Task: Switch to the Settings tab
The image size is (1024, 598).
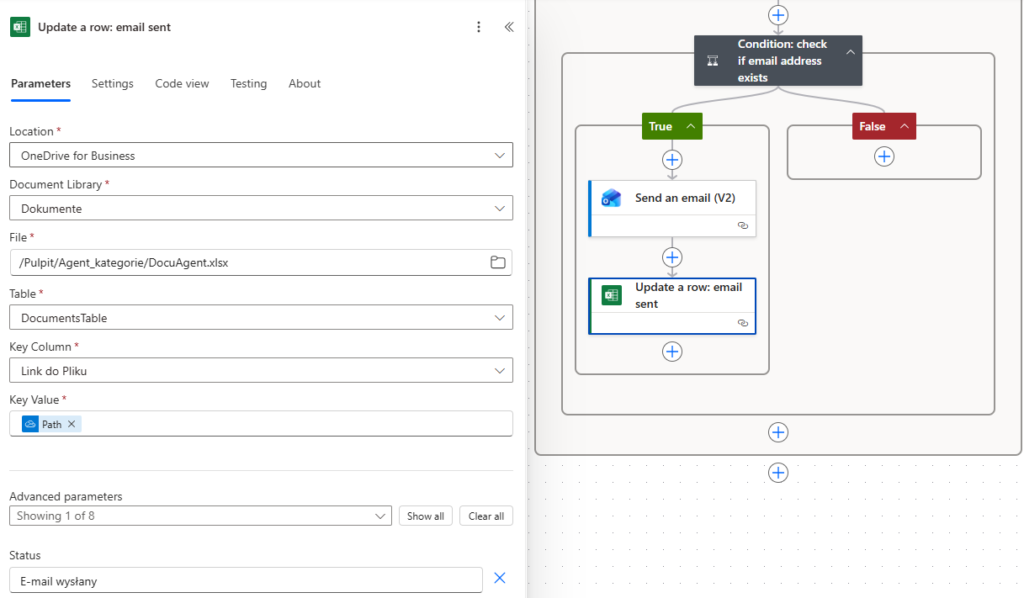Action: coord(112,84)
